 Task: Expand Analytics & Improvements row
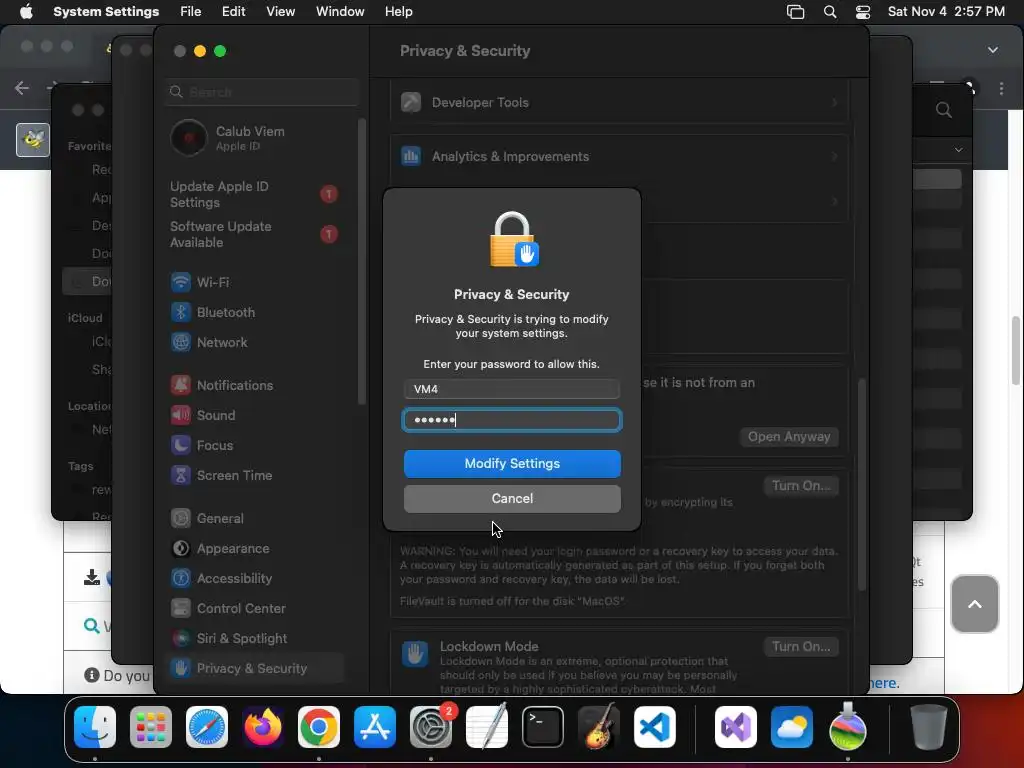click(x=620, y=157)
